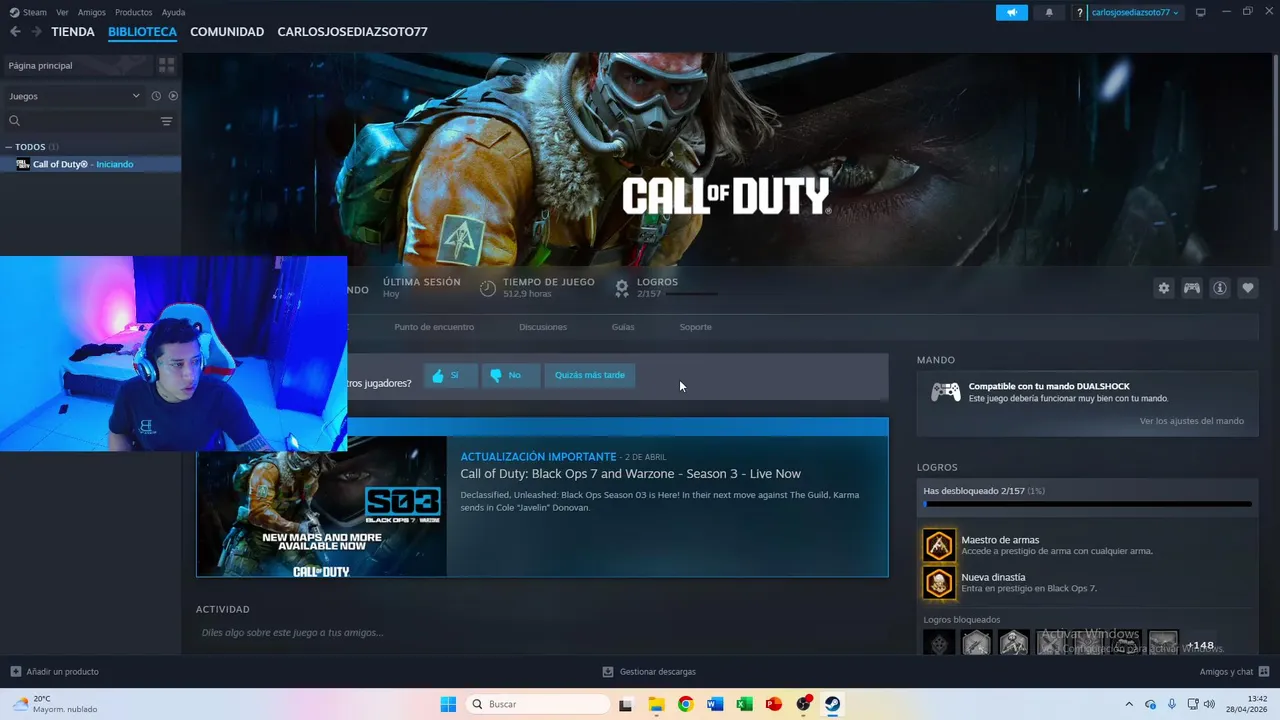Viewport: 1280px width, 720px height.
Task: Choose Quizás más tarde
Action: (590, 375)
